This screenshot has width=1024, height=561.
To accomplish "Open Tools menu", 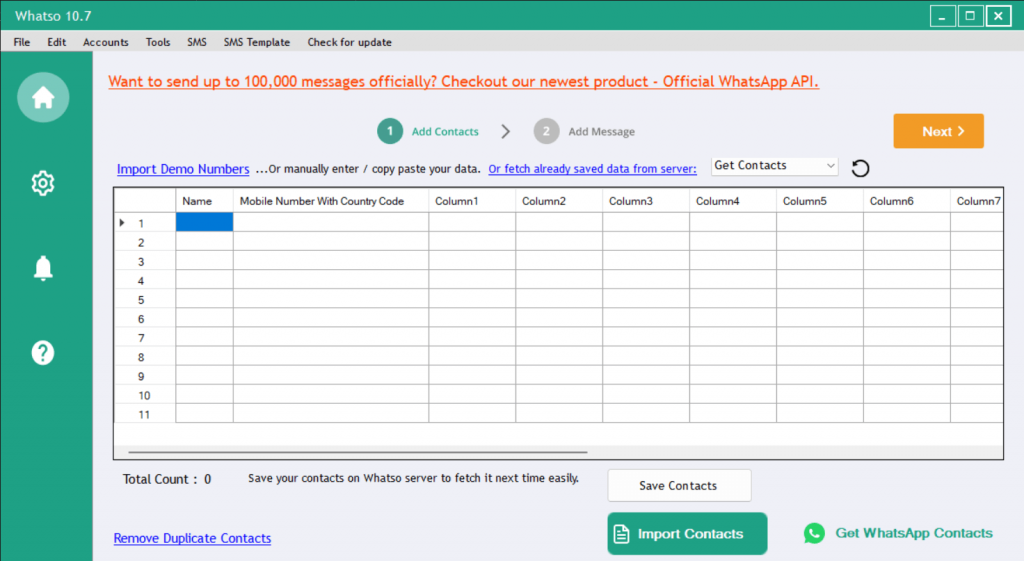I will coord(157,42).
